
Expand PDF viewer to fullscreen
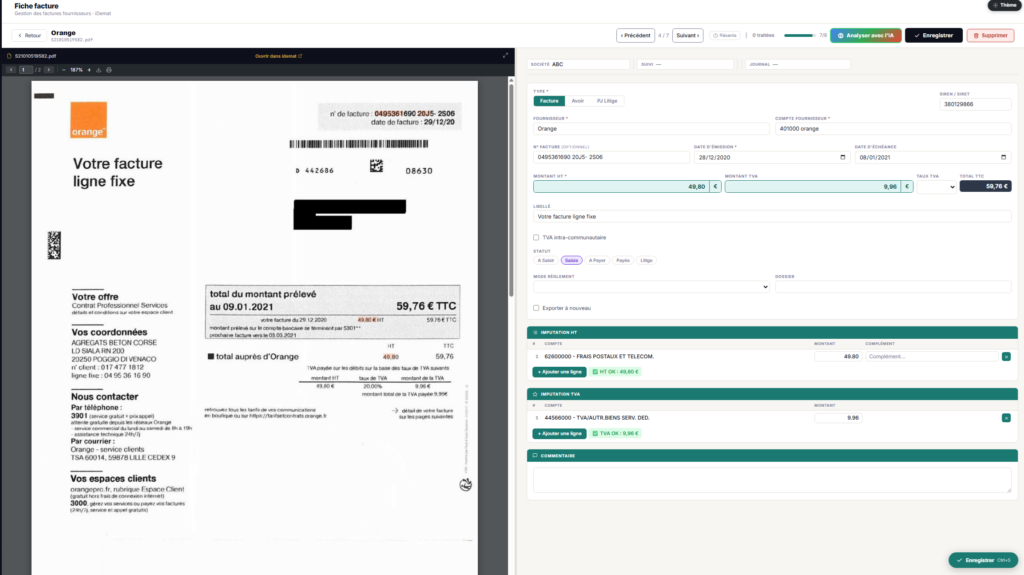(x=505, y=56)
